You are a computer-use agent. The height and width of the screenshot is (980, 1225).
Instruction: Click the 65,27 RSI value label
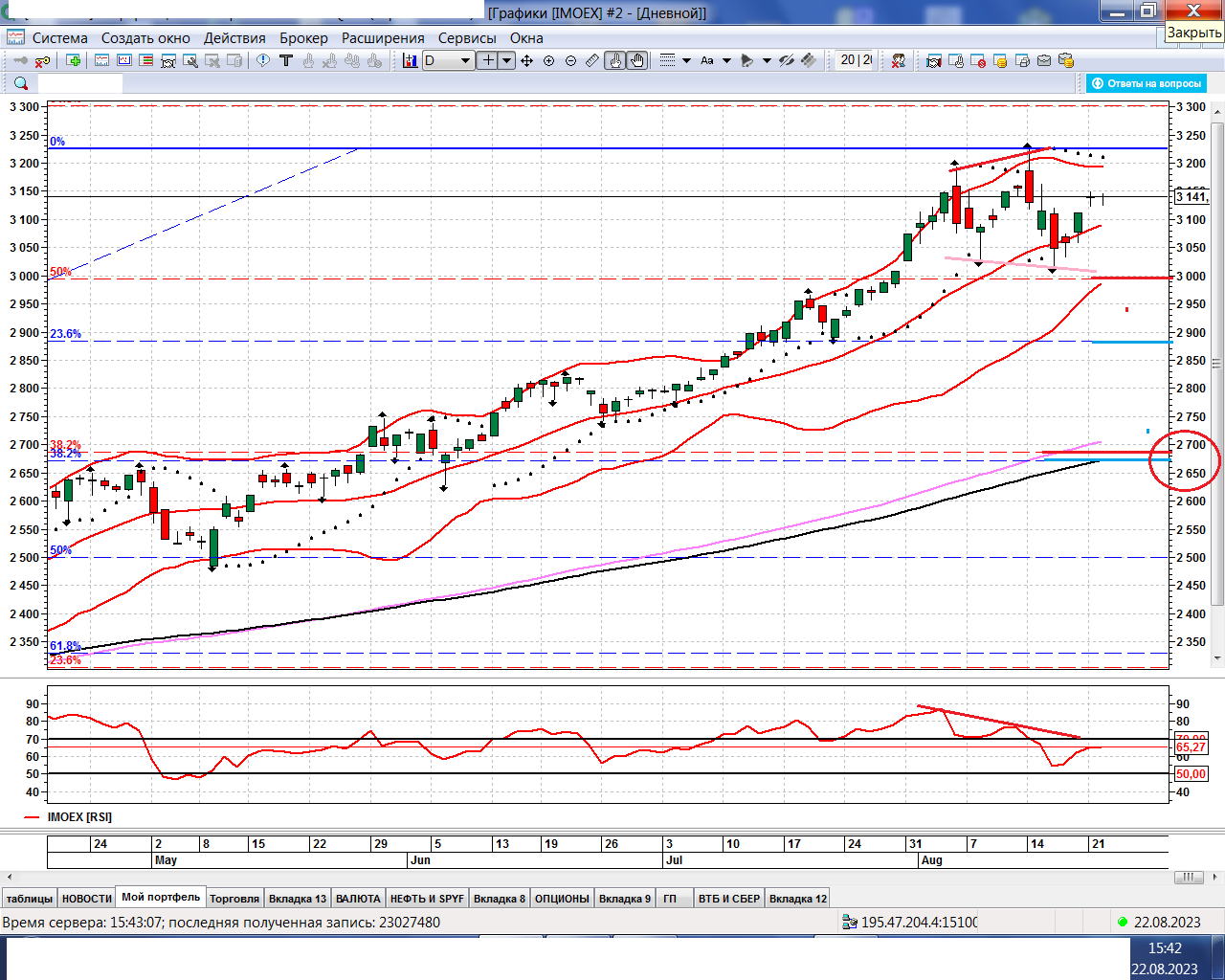pyautogui.click(x=1191, y=747)
